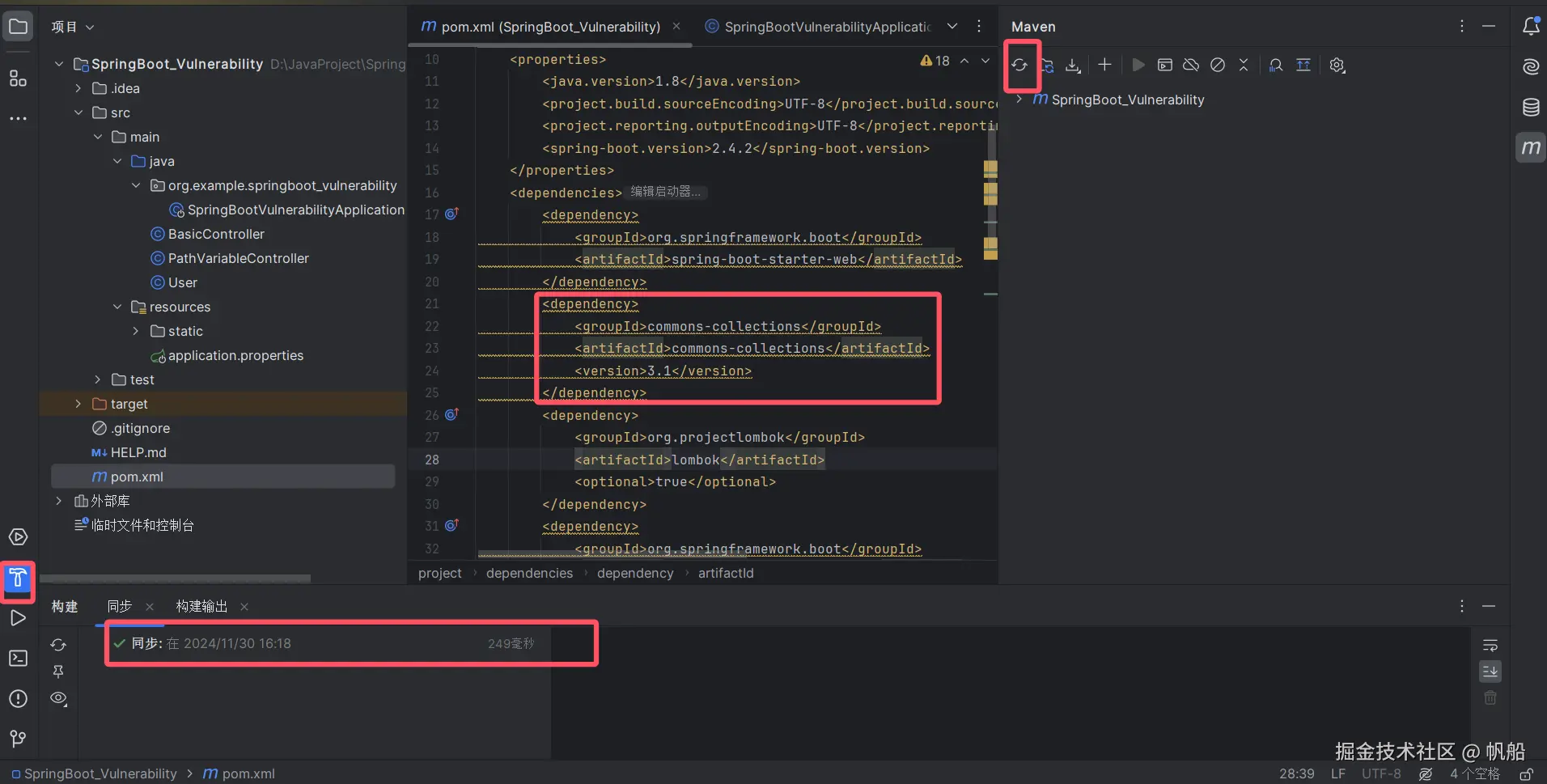Click the dependencies breadcrumb
The image size is (1547, 784).
pos(529,573)
